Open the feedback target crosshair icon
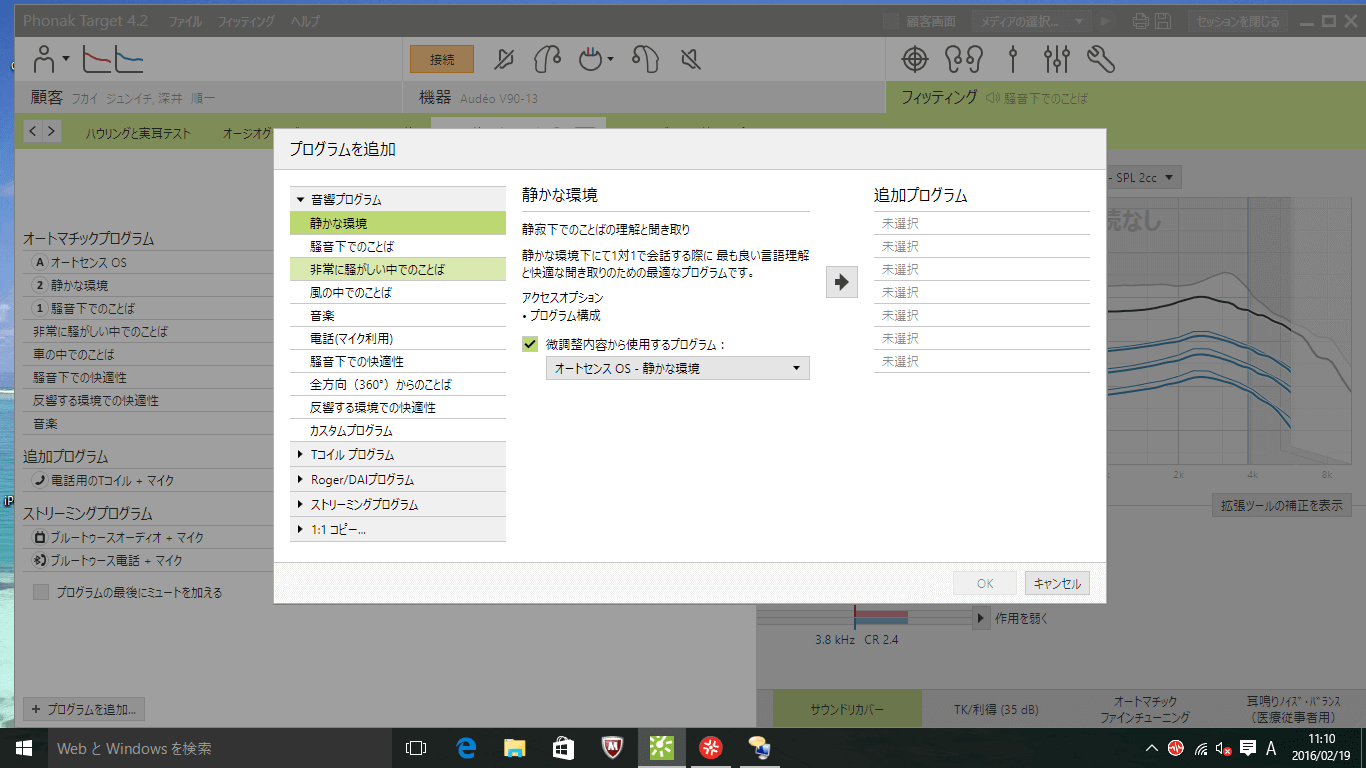Image resolution: width=1366 pixels, height=768 pixels. (915, 60)
